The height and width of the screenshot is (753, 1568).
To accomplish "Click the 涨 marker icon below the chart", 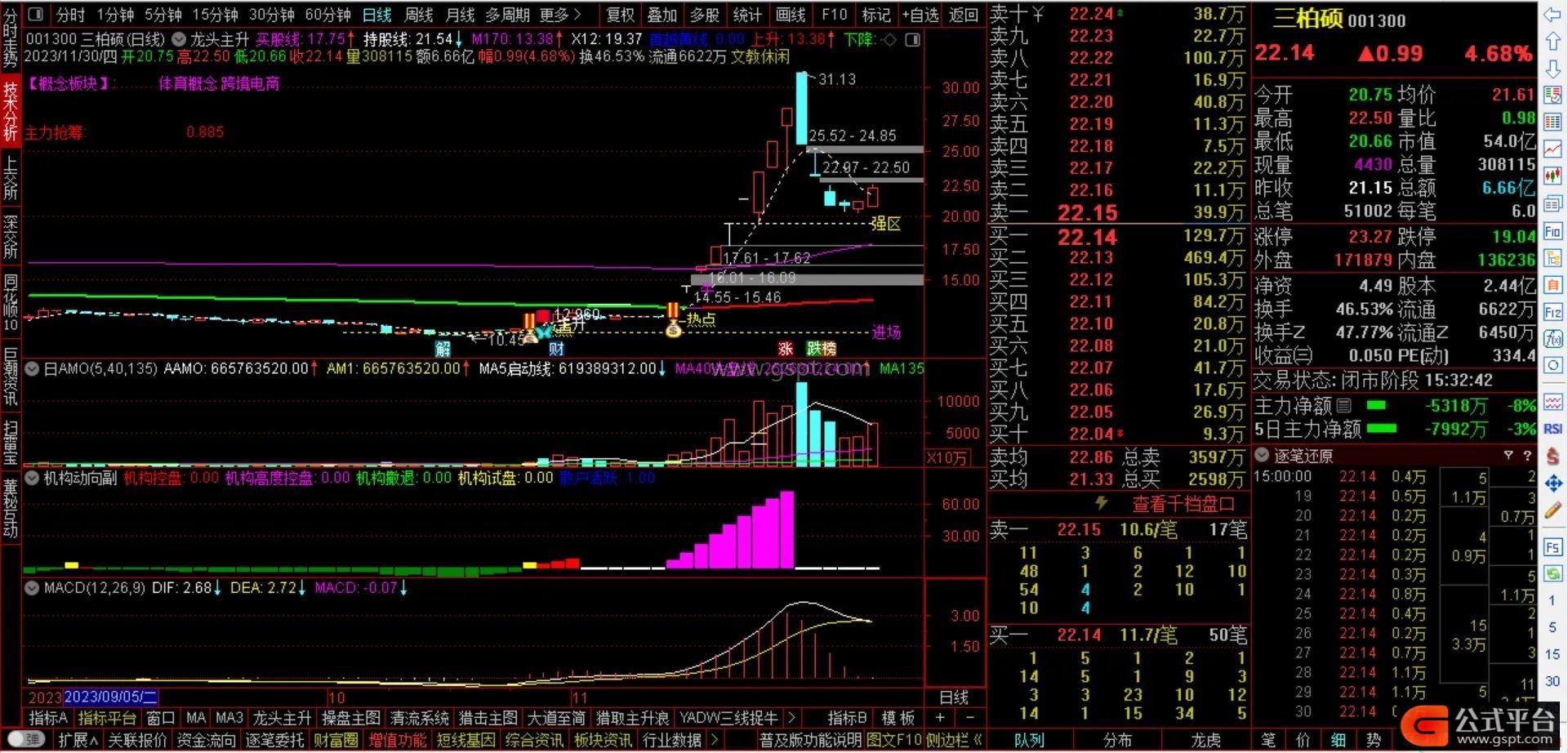I will pyautogui.click(x=786, y=349).
